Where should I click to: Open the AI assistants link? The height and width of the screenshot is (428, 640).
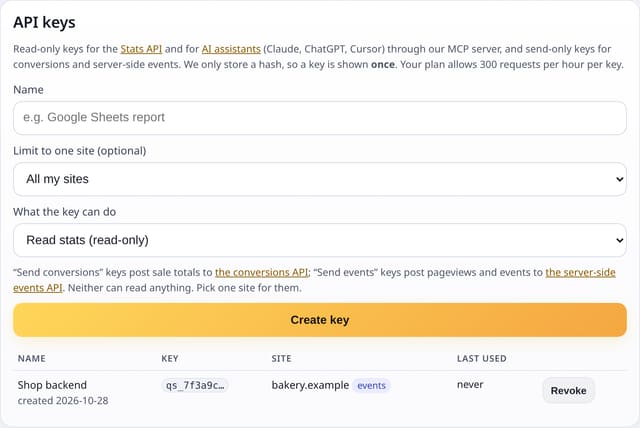pos(231,49)
